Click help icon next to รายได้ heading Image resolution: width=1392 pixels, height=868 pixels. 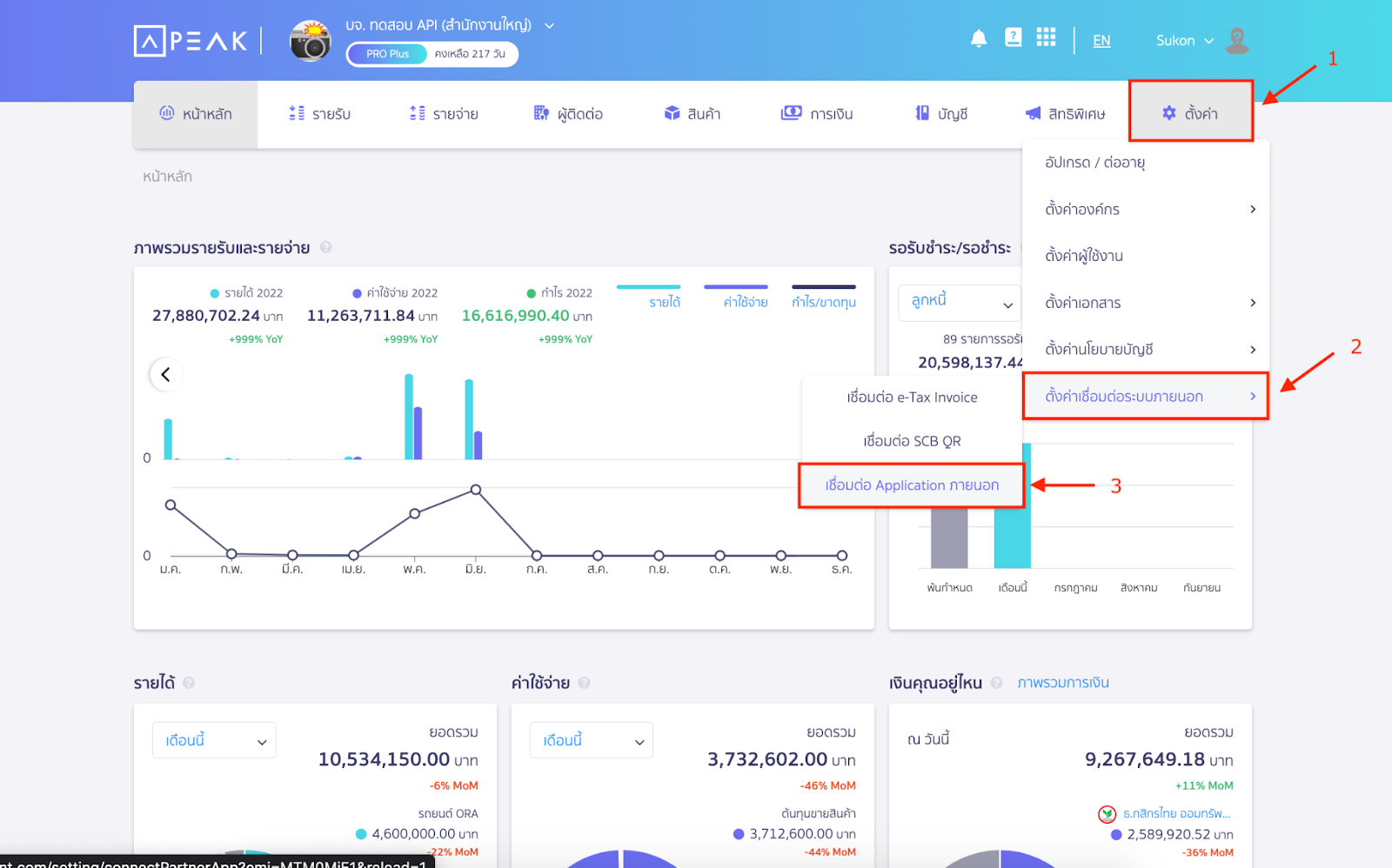[189, 683]
